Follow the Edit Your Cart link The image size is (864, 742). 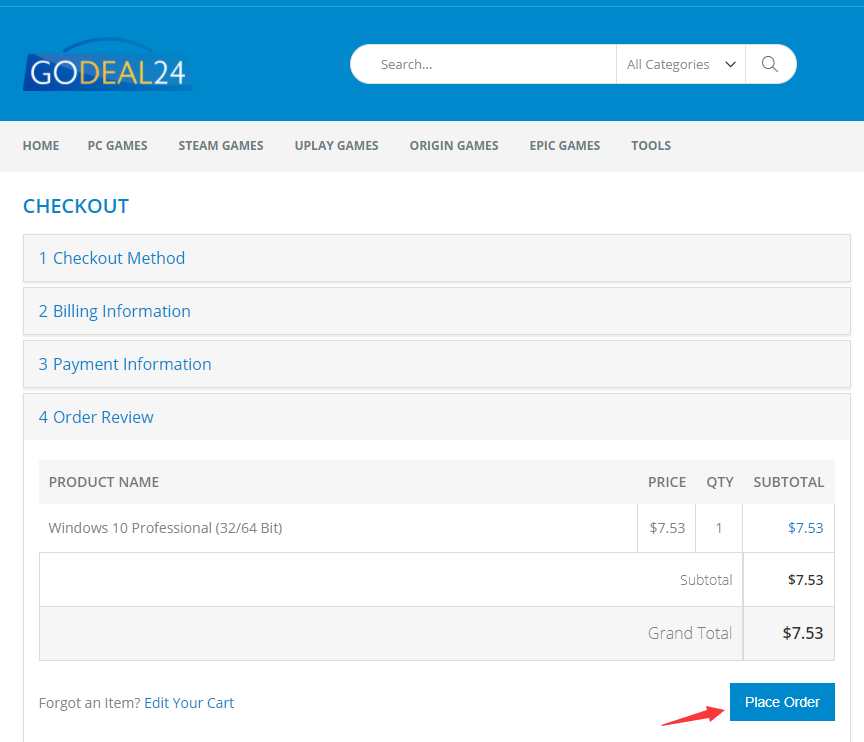coord(189,703)
